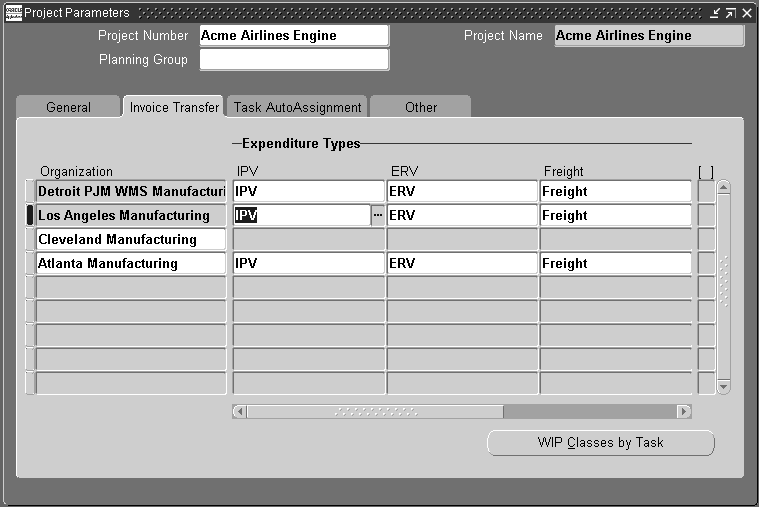
Task: Click Freight field for Detroit row
Action: [x=616, y=191]
